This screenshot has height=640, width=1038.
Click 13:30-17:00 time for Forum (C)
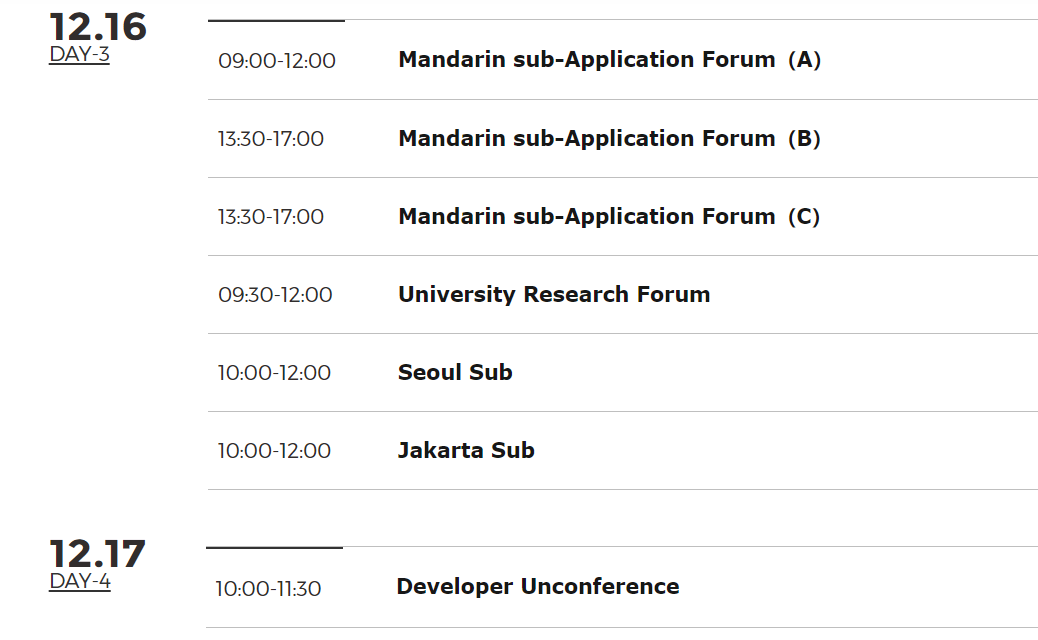pos(271,217)
